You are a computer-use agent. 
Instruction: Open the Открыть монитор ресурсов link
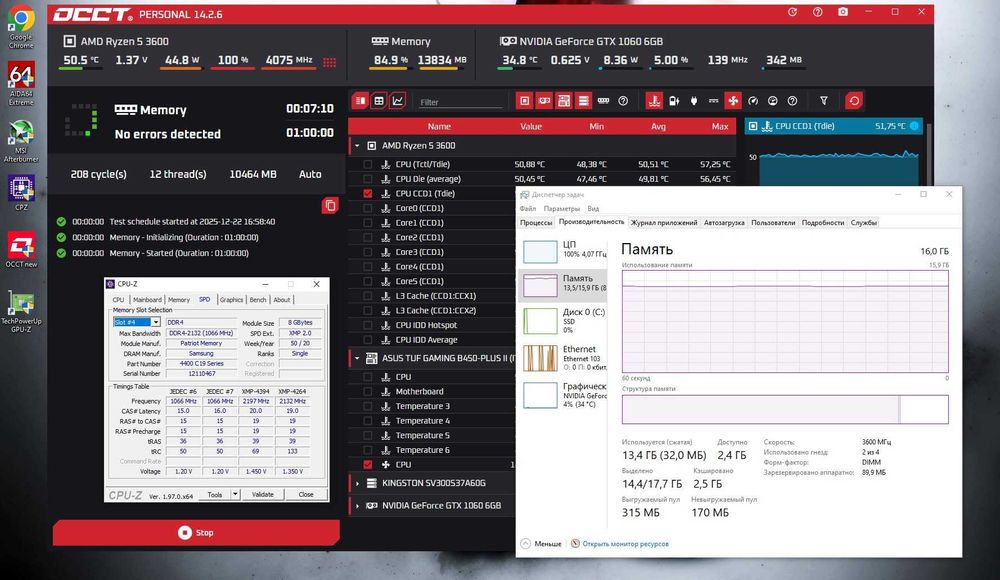(619, 544)
